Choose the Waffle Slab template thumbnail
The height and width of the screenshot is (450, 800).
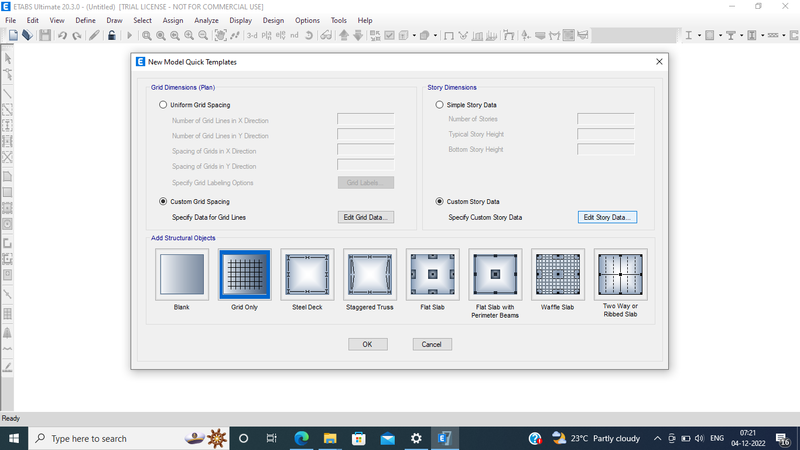[558, 274]
